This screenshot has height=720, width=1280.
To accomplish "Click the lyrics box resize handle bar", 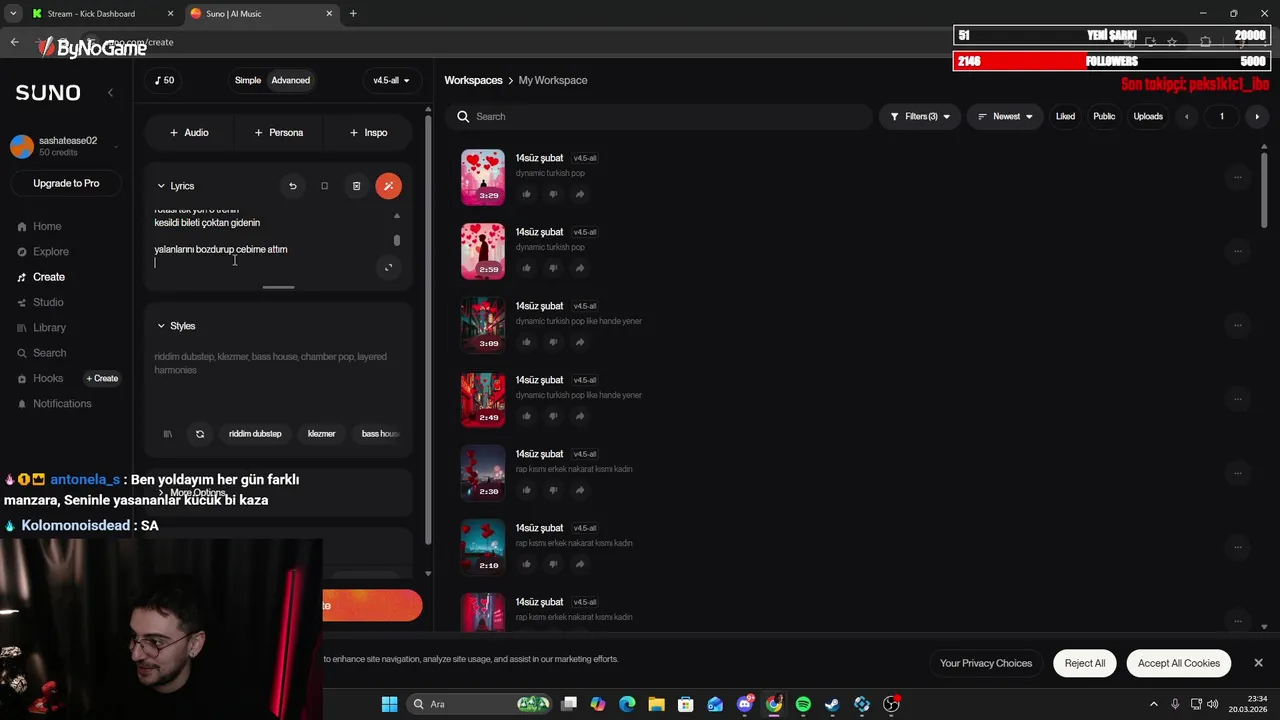I will [279, 287].
